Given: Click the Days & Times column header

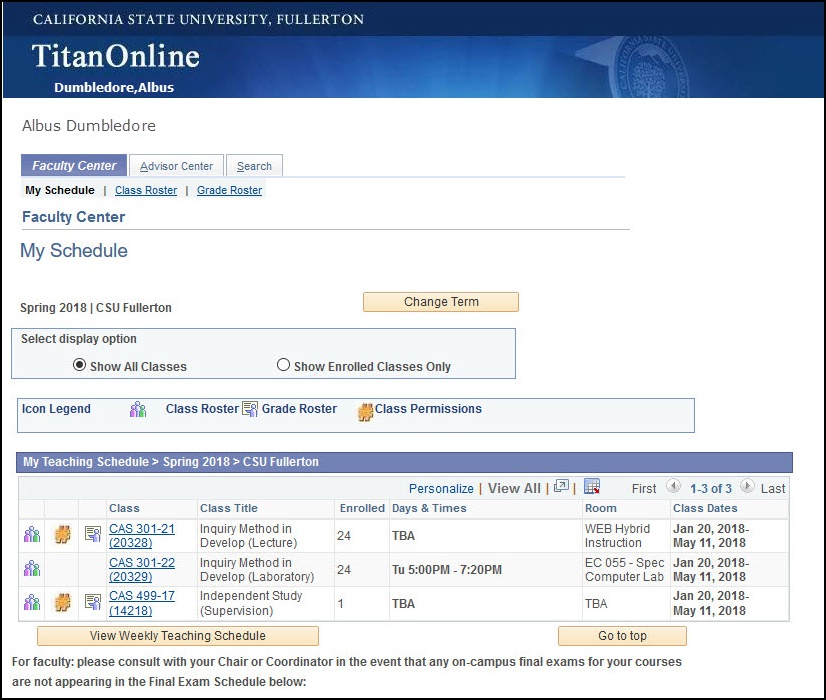Looking at the screenshot, I should point(429,508).
